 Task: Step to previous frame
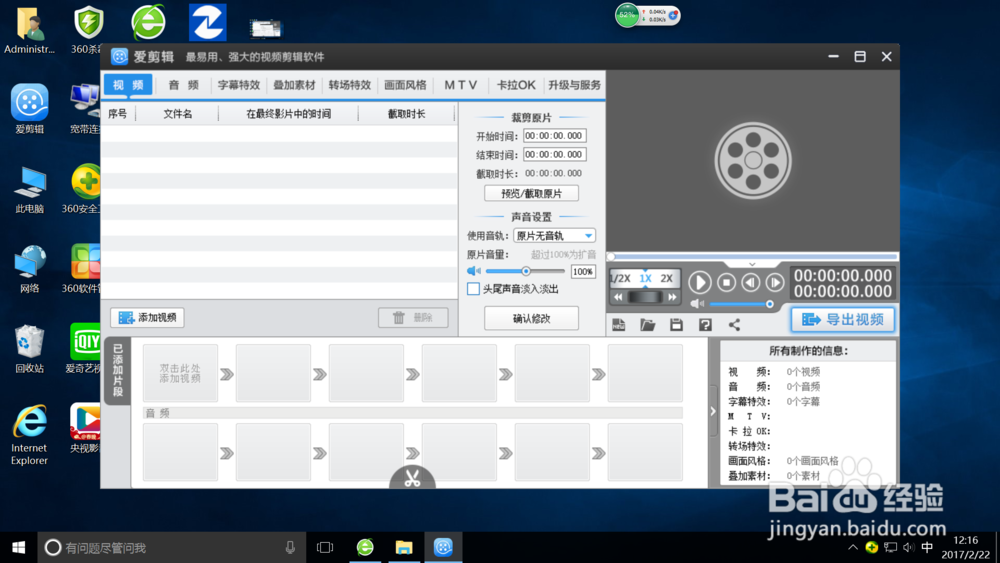click(x=751, y=282)
